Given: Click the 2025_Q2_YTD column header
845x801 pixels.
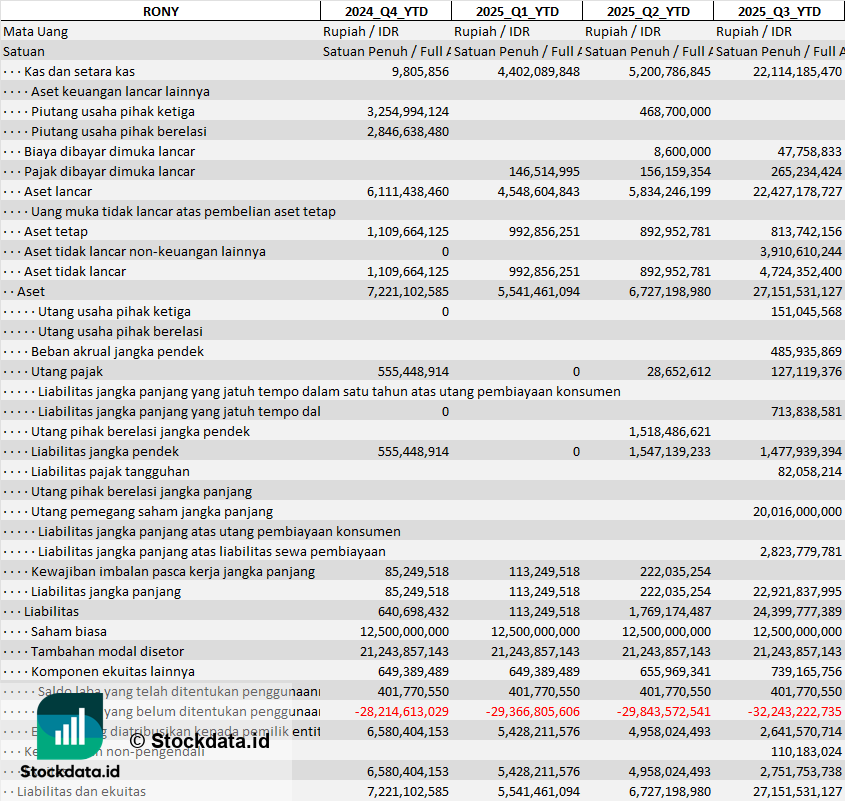Looking at the screenshot, I should pos(647,11).
